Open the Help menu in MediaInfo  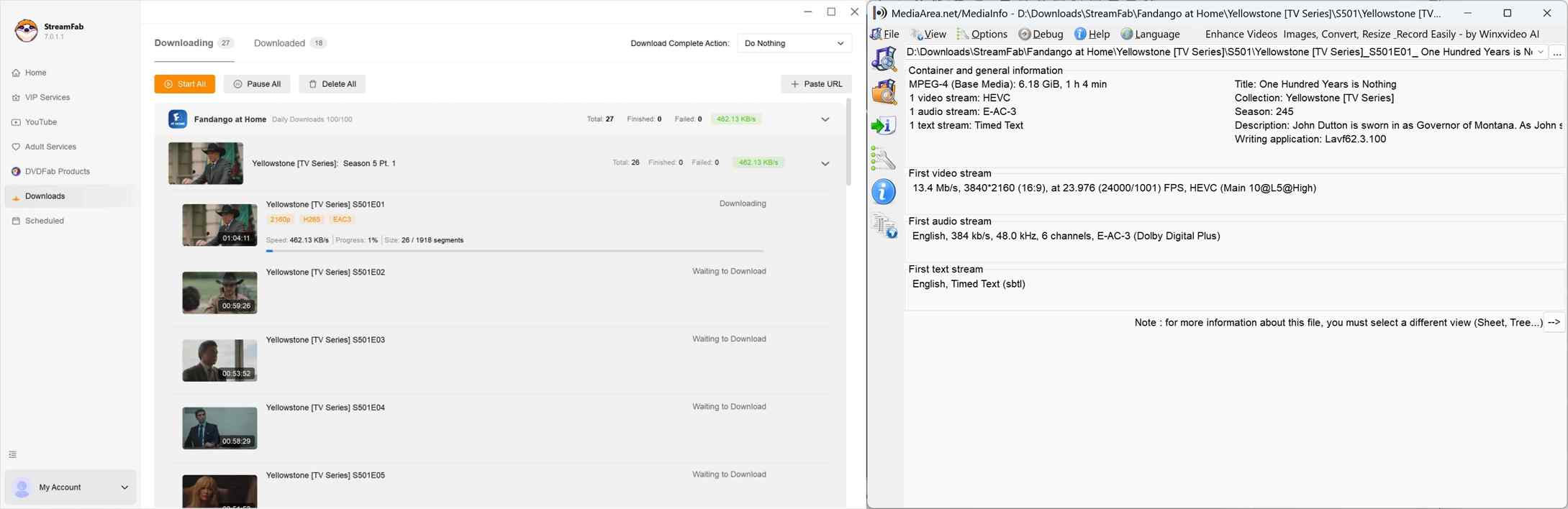[1092, 34]
